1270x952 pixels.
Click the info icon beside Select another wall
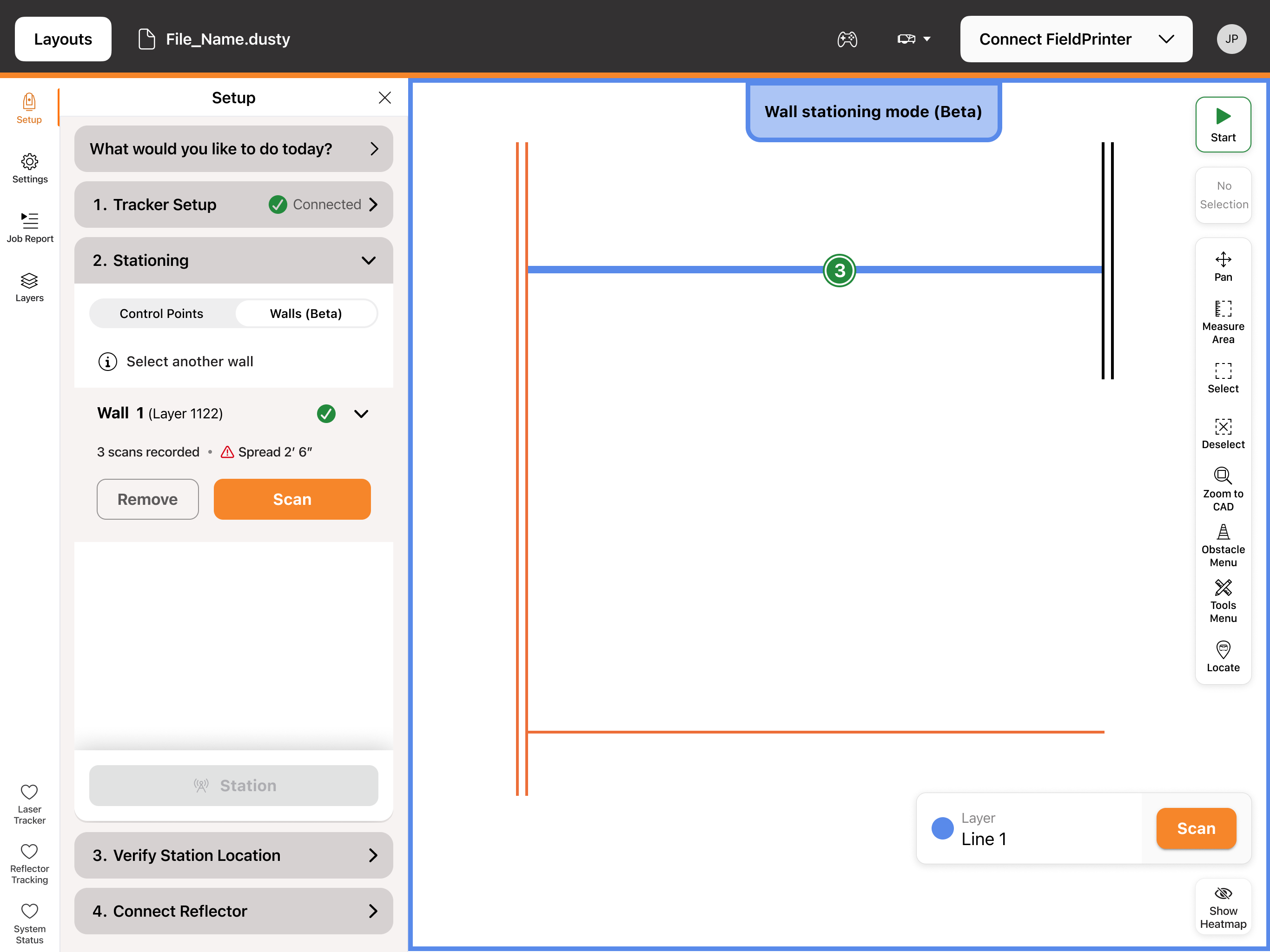[x=108, y=361]
